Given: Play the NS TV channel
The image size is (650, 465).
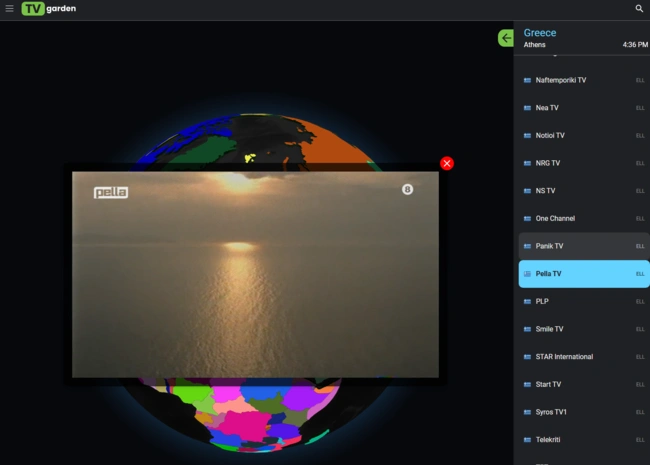Looking at the screenshot, I should 546,191.
